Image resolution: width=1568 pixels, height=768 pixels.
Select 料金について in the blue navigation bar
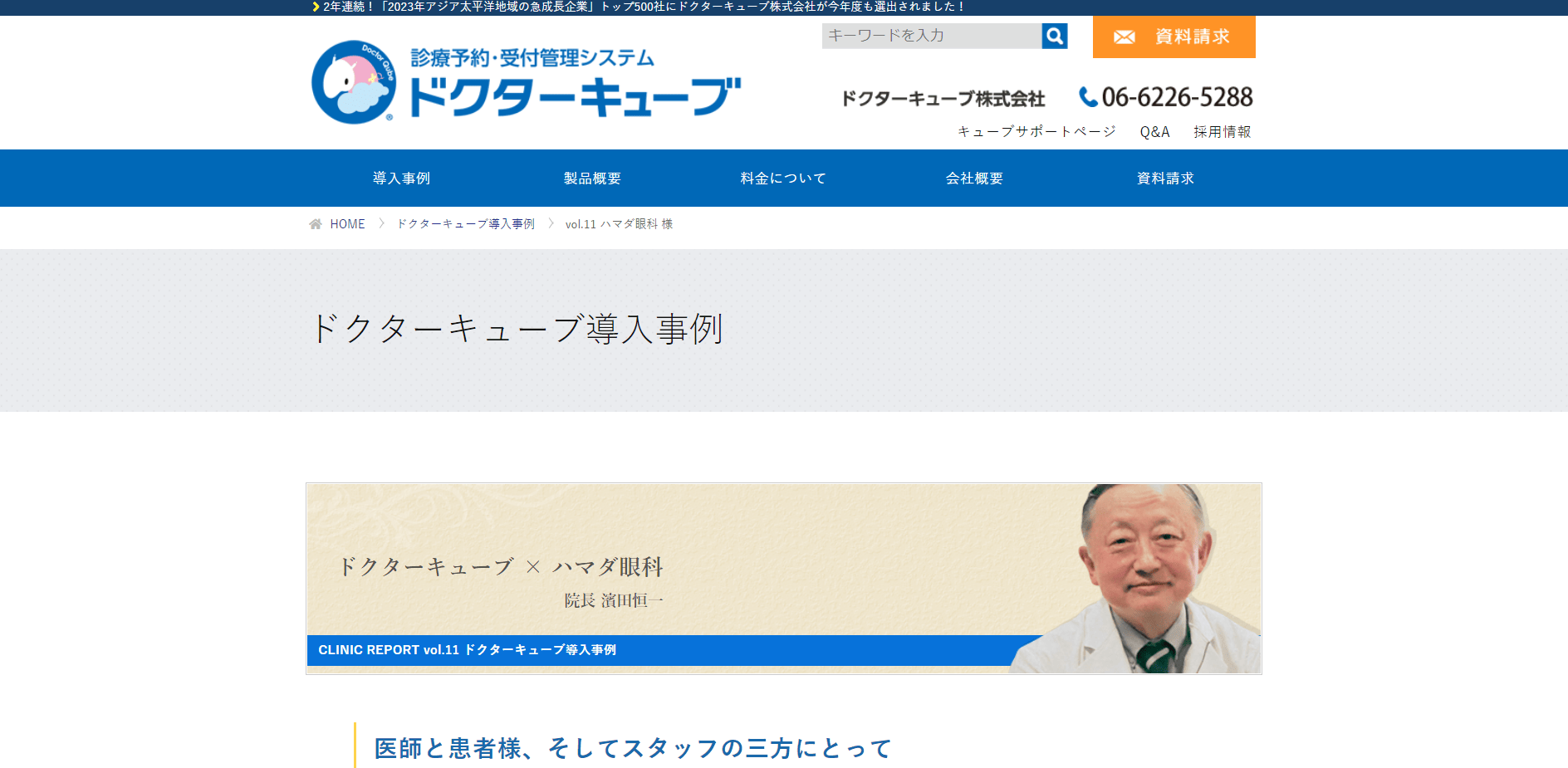pyautogui.click(x=784, y=178)
